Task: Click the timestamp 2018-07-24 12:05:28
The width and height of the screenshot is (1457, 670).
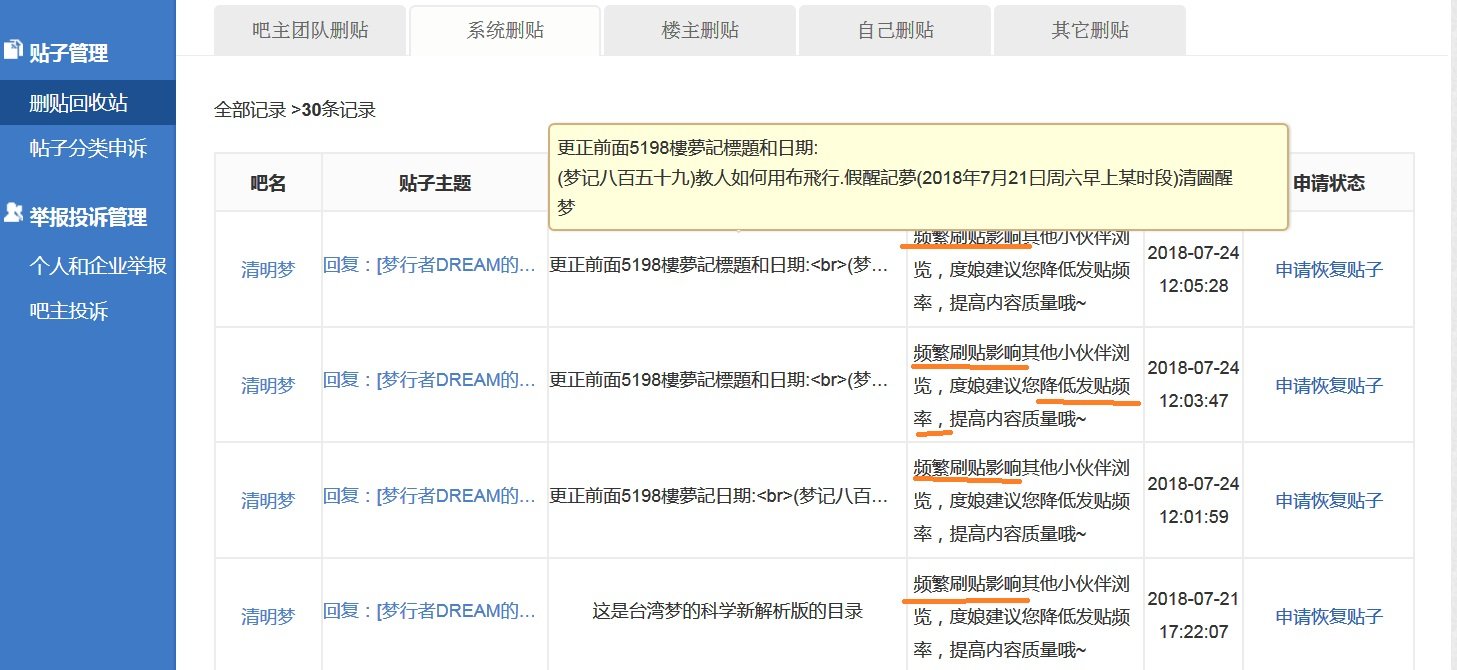Action: point(1193,269)
